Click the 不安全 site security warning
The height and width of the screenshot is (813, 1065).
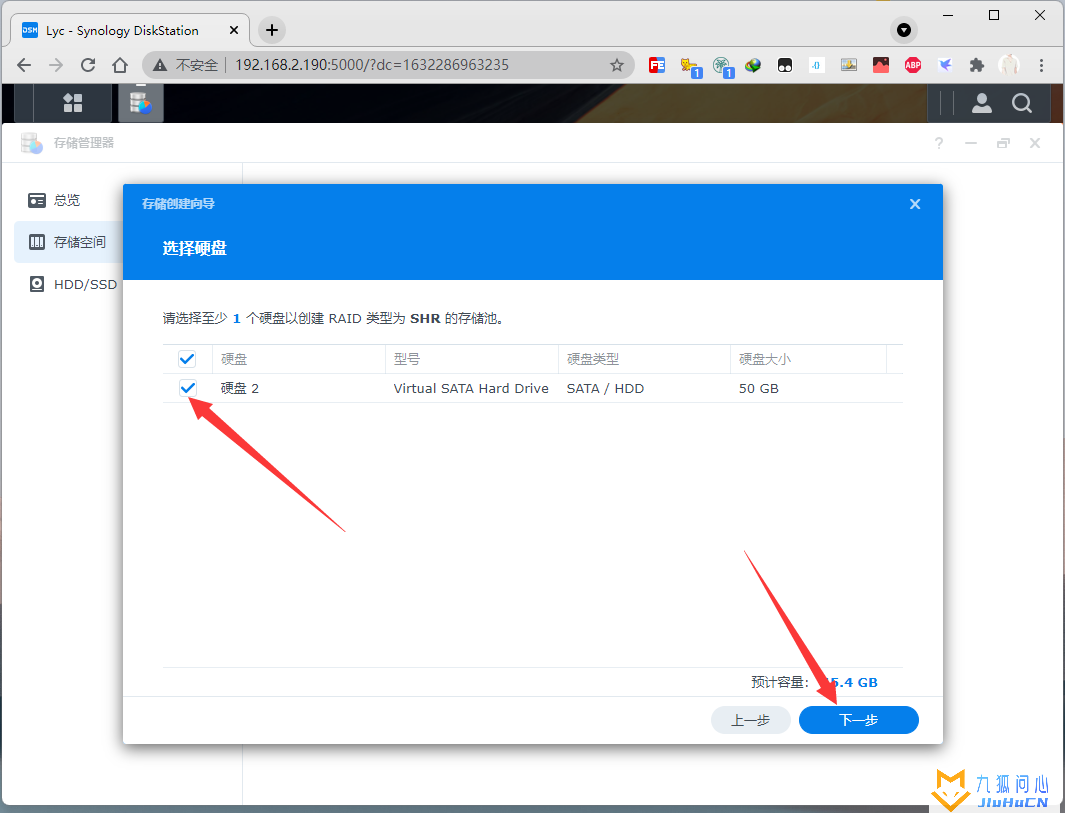click(185, 65)
